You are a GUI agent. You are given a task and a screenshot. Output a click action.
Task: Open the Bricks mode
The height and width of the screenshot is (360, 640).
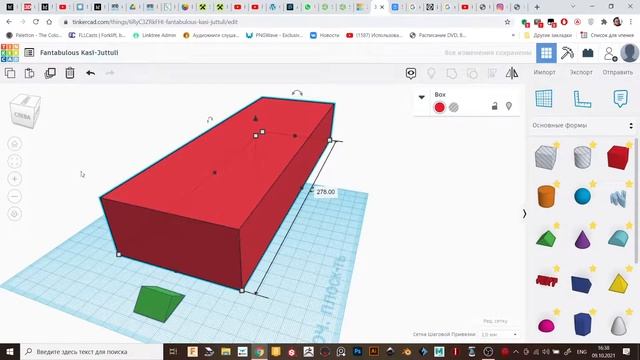coord(588,53)
